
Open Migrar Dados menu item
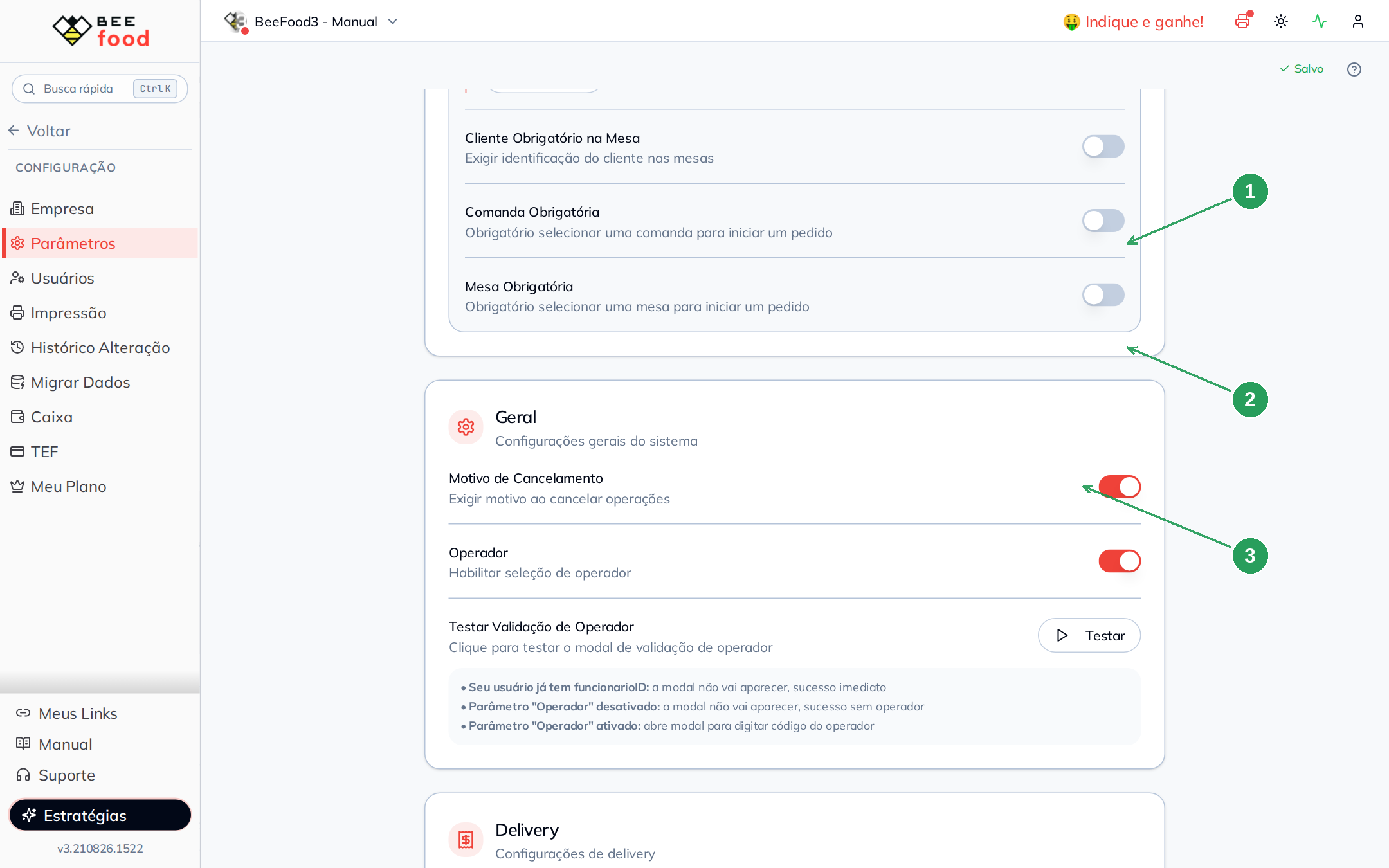pyautogui.click(x=100, y=382)
